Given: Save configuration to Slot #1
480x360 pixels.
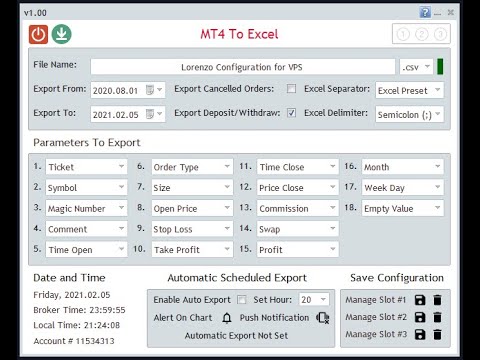Looking at the screenshot, I should tap(420, 300).
